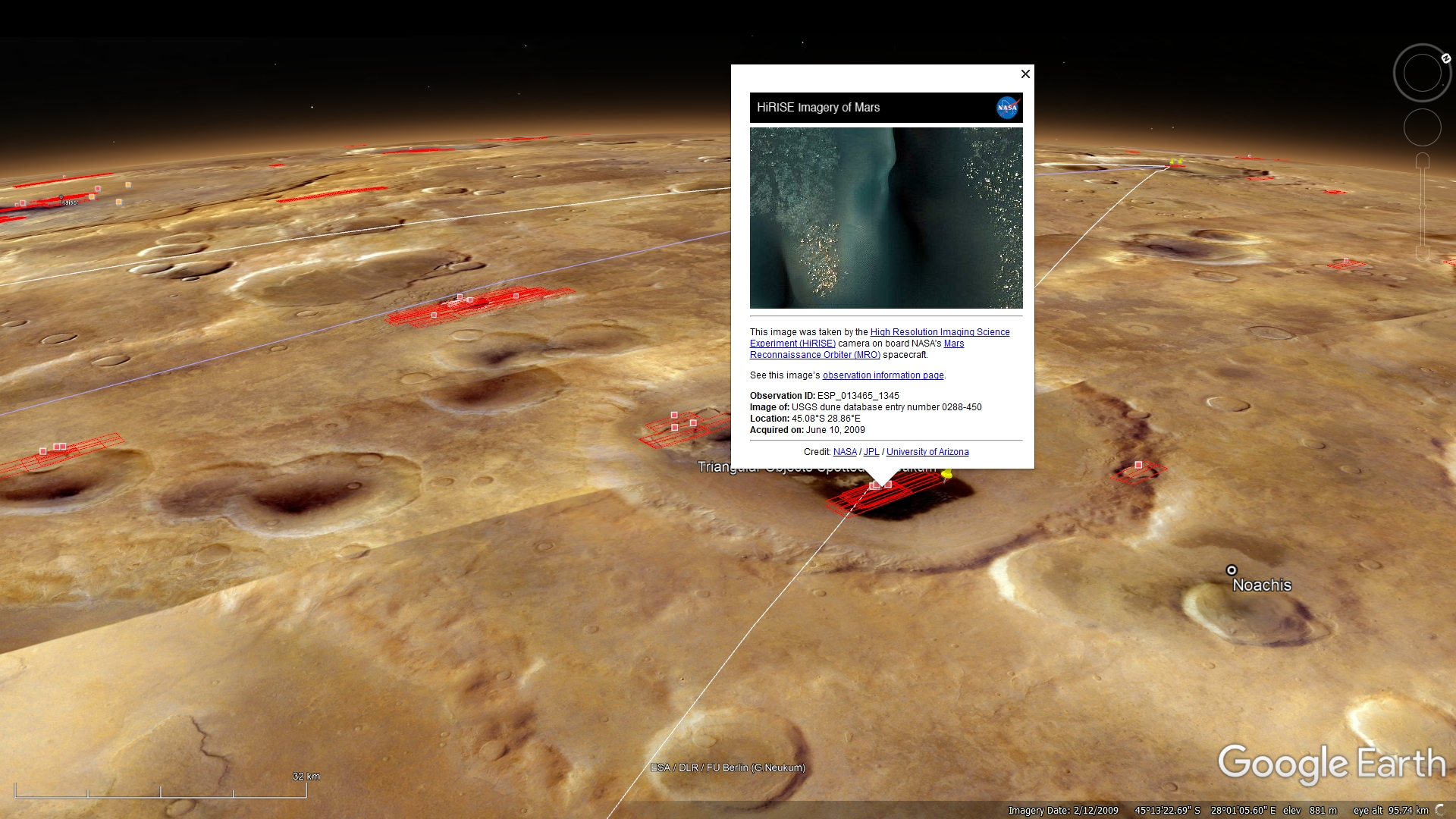Click the Move joystick circle below compass
Viewport: 1456px width, 819px height.
click(1422, 127)
